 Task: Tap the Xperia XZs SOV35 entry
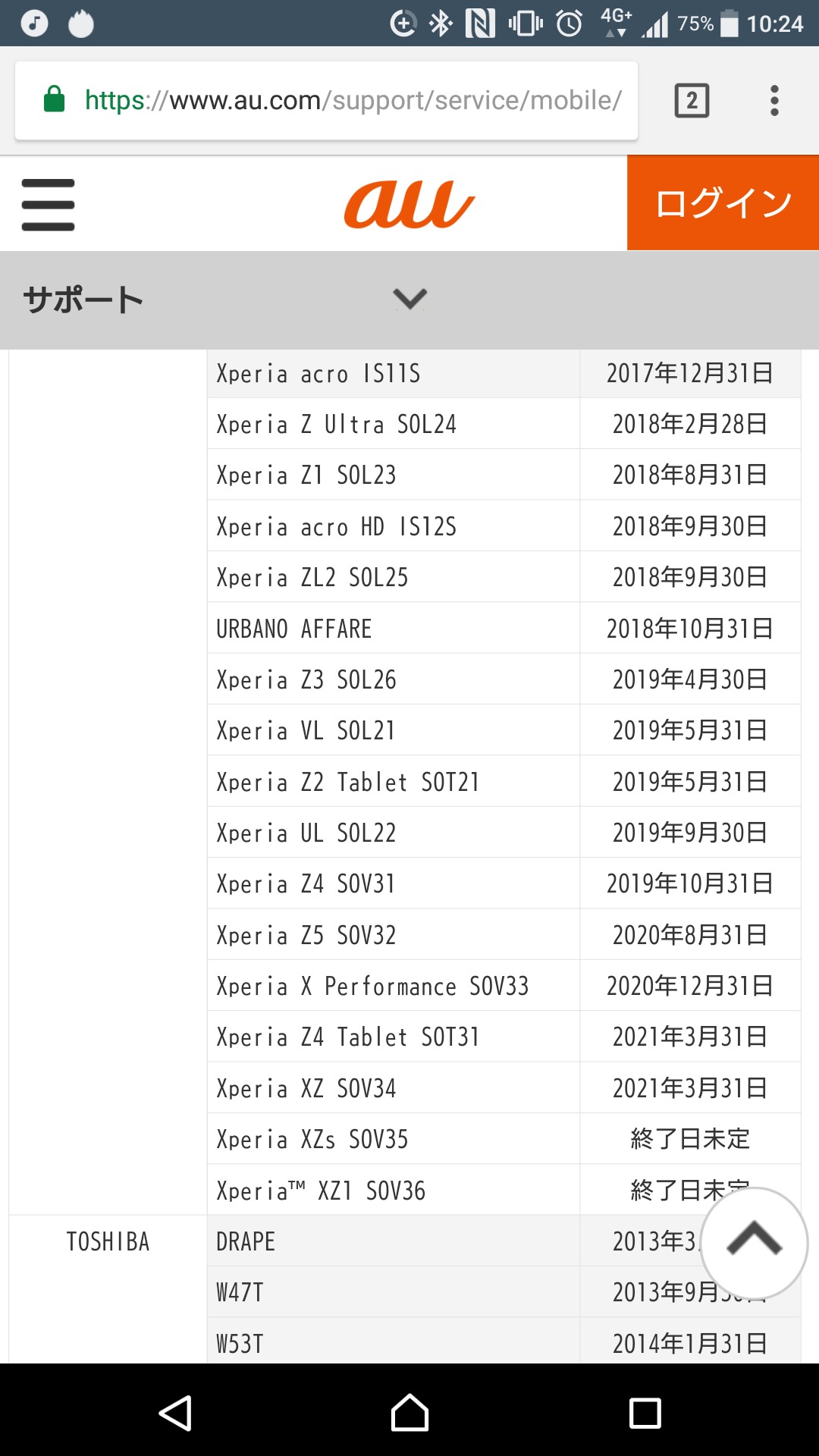click(312, 1139)
